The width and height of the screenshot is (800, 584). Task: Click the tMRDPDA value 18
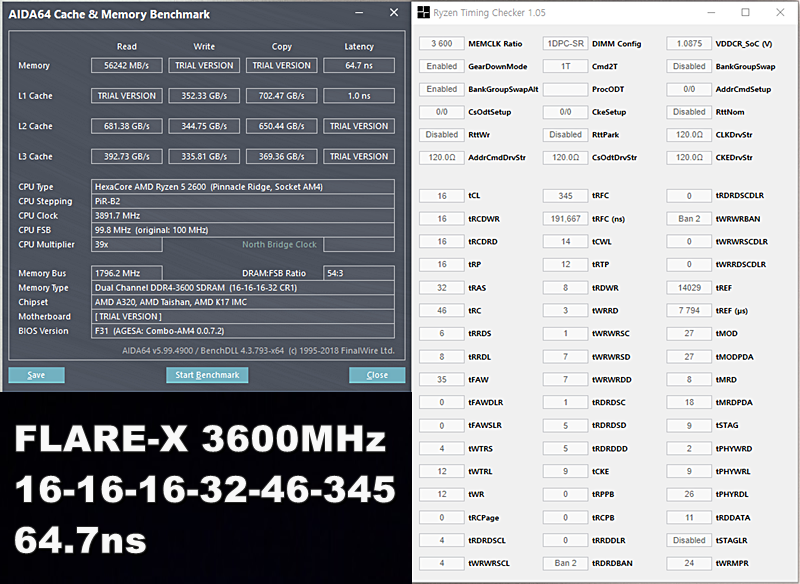689,402
